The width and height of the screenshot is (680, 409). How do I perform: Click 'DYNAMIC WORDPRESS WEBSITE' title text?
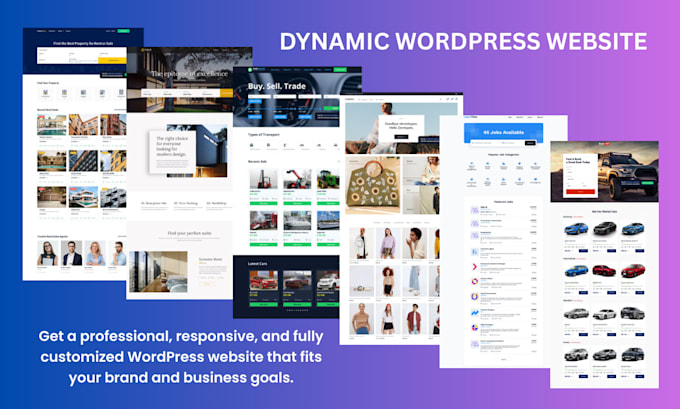point(463,42)
